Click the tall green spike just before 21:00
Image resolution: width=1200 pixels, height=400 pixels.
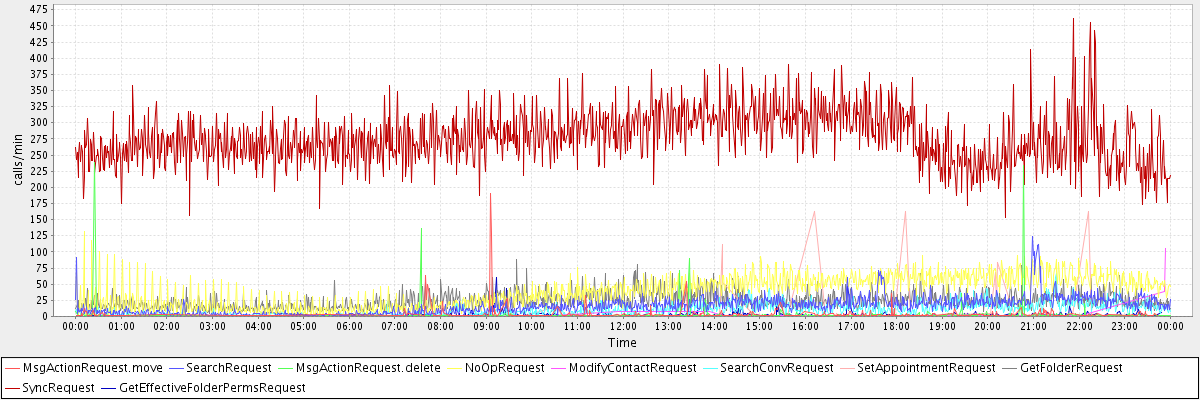click(x=1024, y=187)
